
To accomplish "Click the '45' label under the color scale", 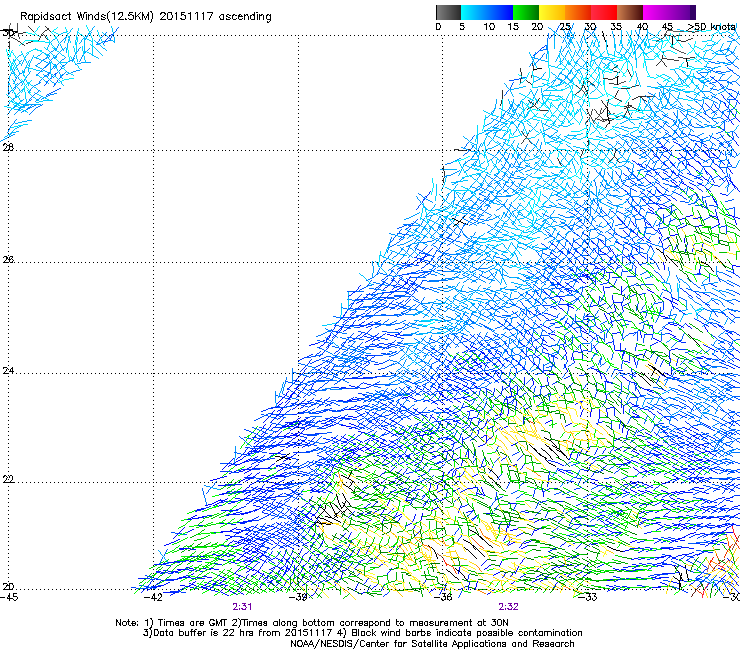I will tap(667, 27).
